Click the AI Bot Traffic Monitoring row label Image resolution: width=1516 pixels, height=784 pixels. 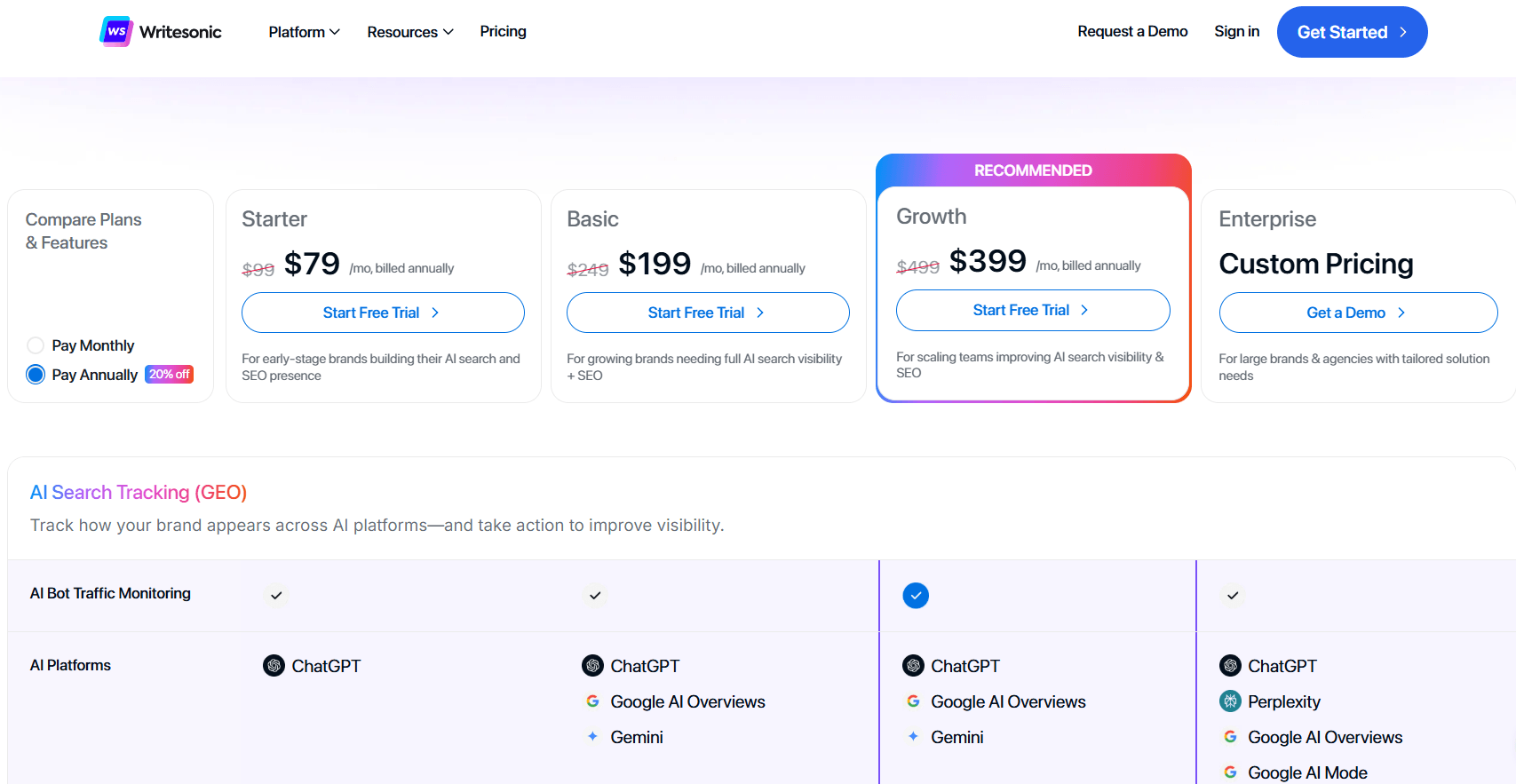point(110,593)
